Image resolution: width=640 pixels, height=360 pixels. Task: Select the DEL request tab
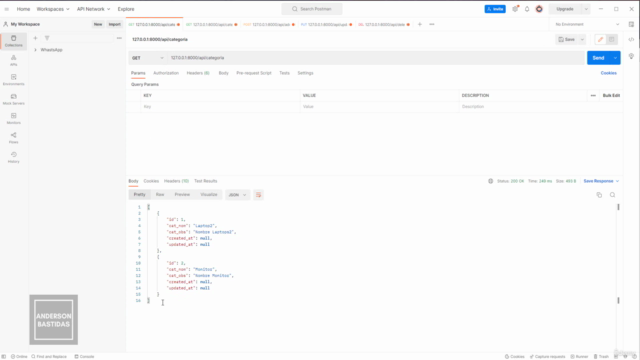point(384,24)
